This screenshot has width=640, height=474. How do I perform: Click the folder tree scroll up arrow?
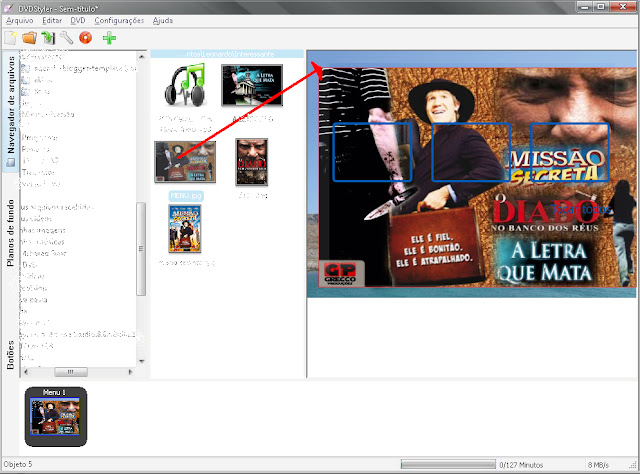[x=142, y=56]
